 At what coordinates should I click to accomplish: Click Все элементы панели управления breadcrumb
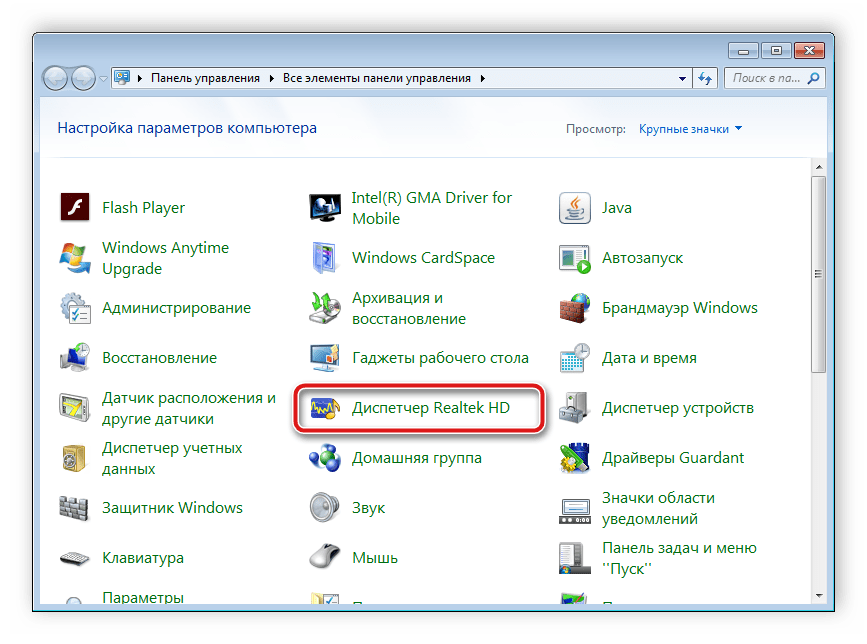tap(379, 78)
